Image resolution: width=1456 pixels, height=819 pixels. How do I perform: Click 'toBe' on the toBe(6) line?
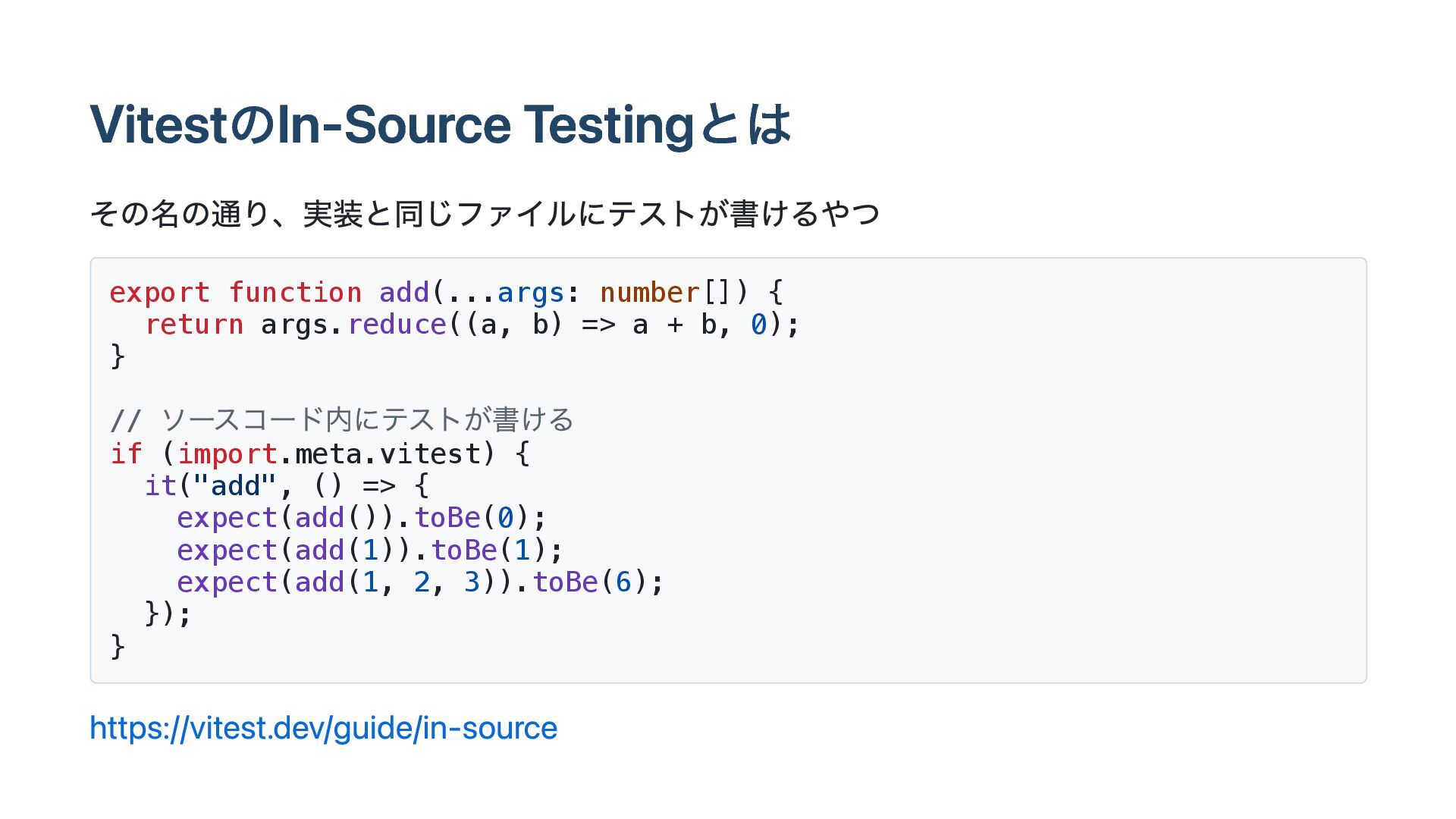tap(565, 582)
